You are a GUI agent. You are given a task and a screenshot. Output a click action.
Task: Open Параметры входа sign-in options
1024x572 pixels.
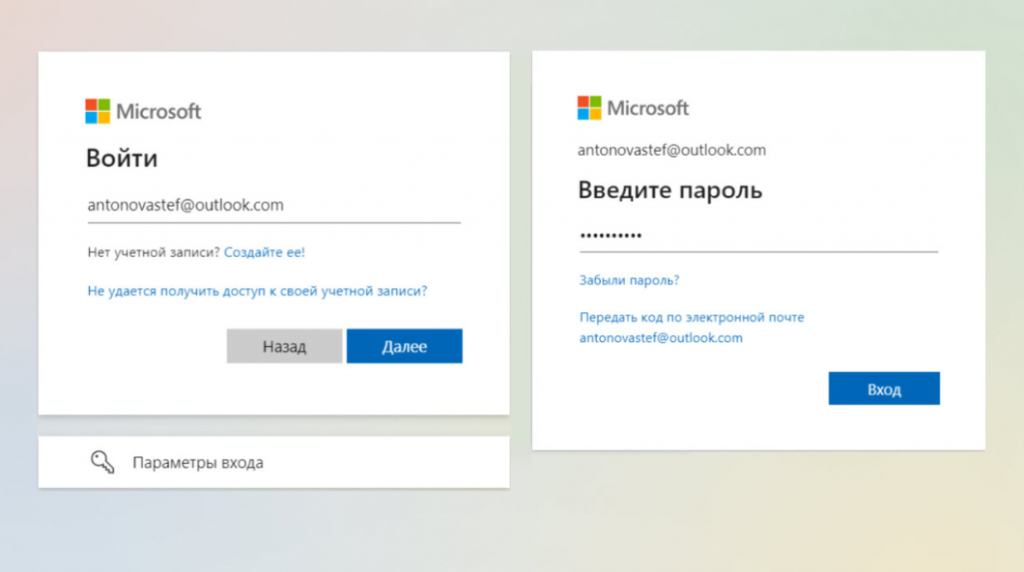point(274,462)
